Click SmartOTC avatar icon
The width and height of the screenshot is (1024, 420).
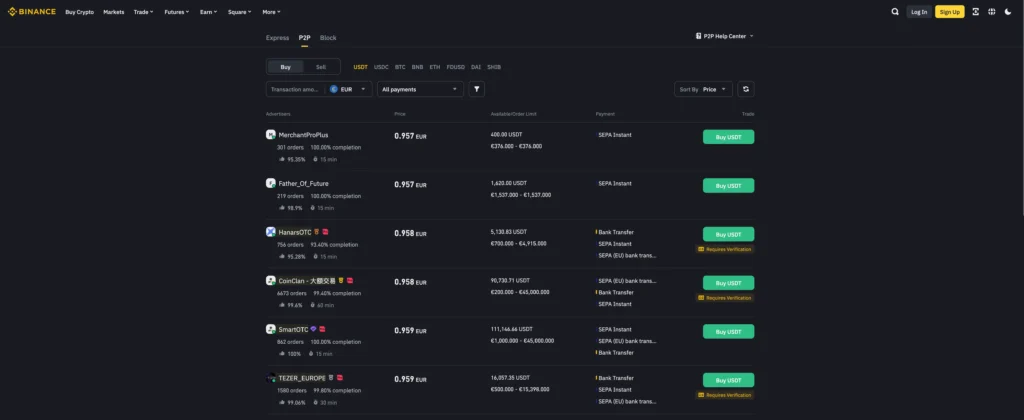coord(270,329)
